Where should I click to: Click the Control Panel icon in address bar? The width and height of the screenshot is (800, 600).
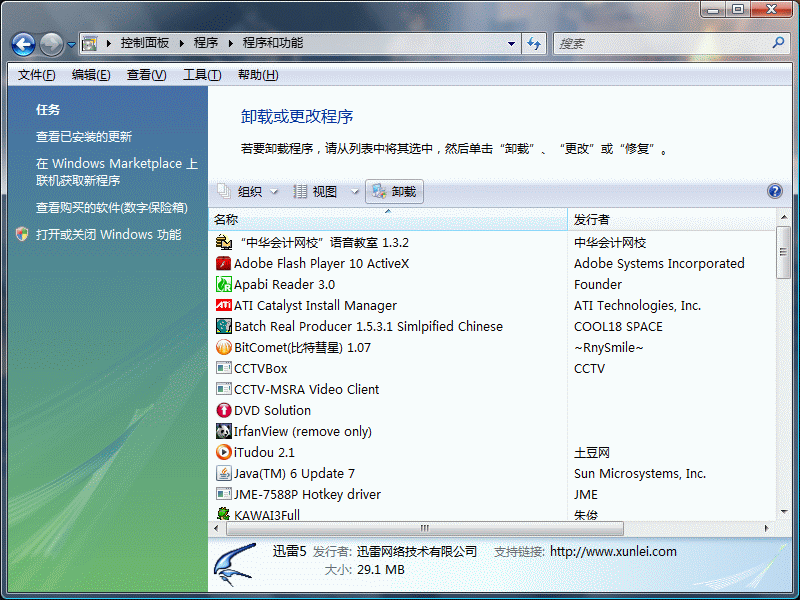pyautogui.click(x=90, y=44)
